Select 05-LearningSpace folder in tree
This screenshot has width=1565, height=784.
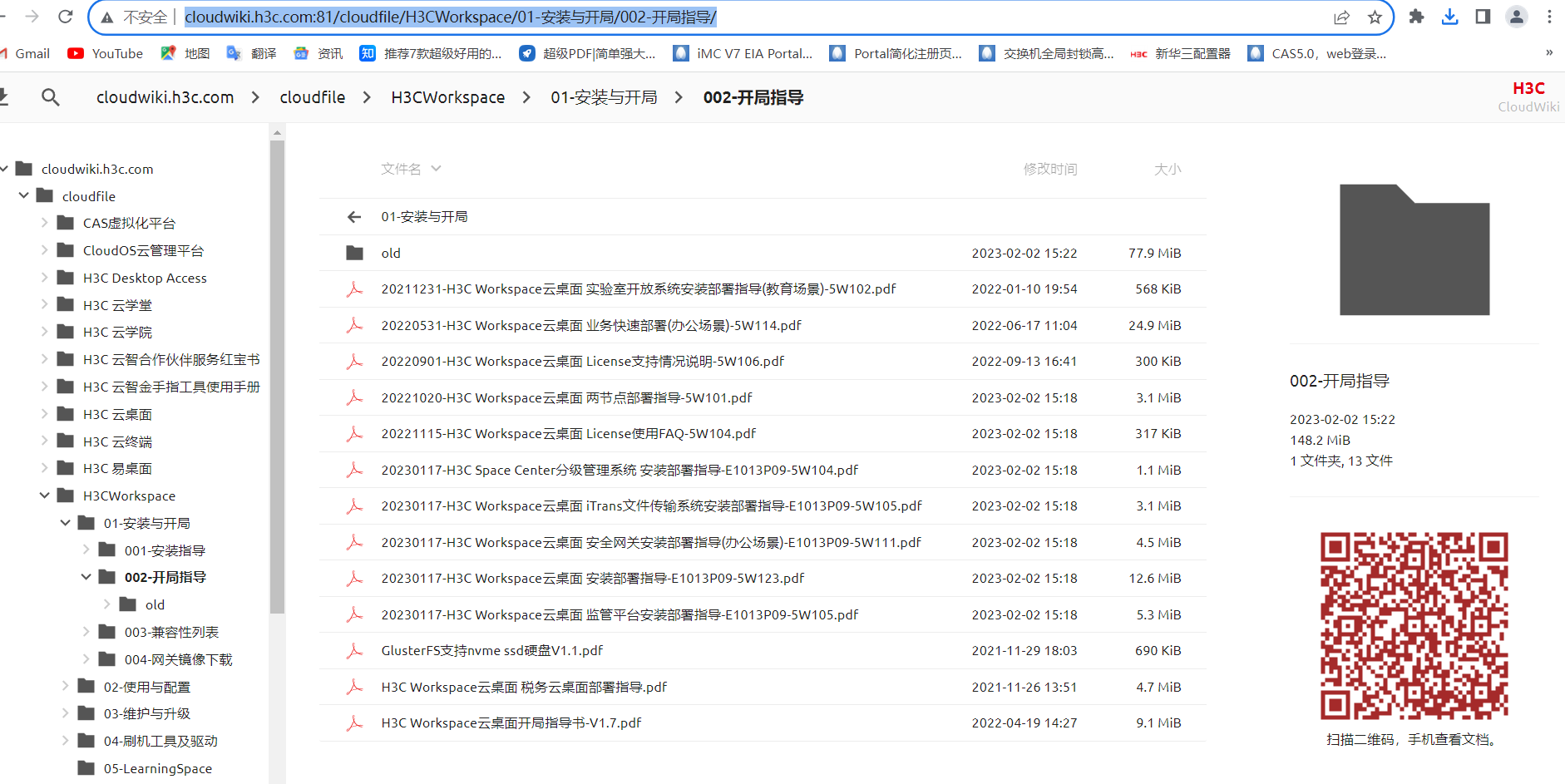pos(157,768)
